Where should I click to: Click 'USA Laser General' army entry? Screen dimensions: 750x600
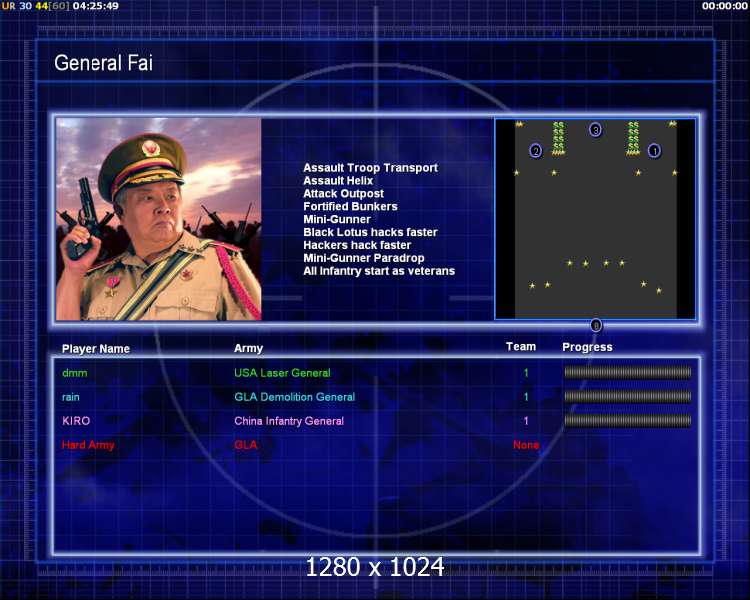click(x=282, y=373)
